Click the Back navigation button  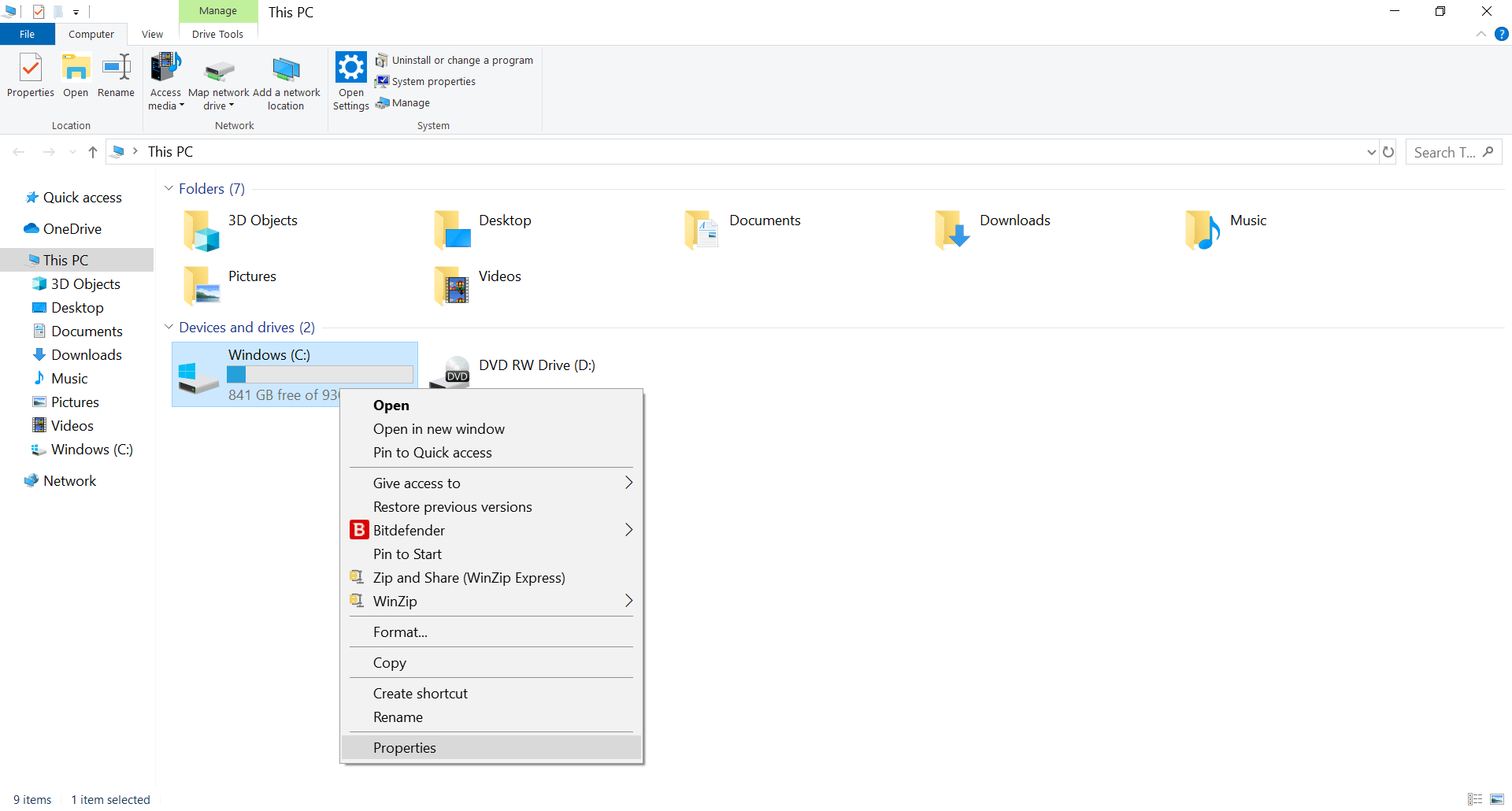[19, 151]
